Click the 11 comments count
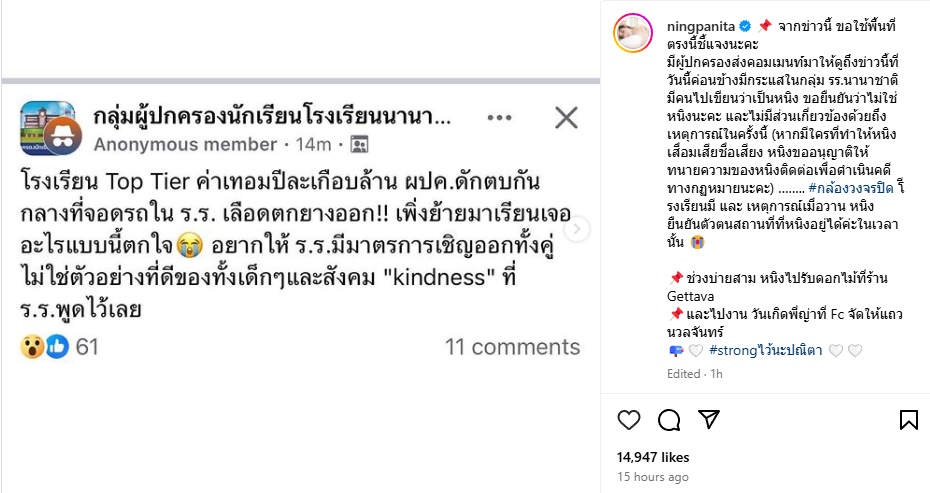The height and width of the screenshot is (493, 930). point(512,347)
